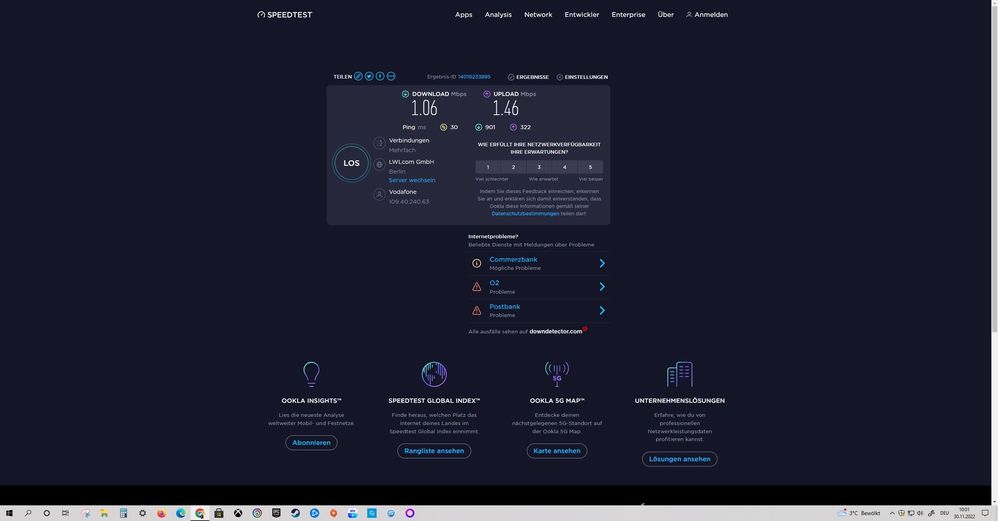Share result on Facebook

[380, 76]
